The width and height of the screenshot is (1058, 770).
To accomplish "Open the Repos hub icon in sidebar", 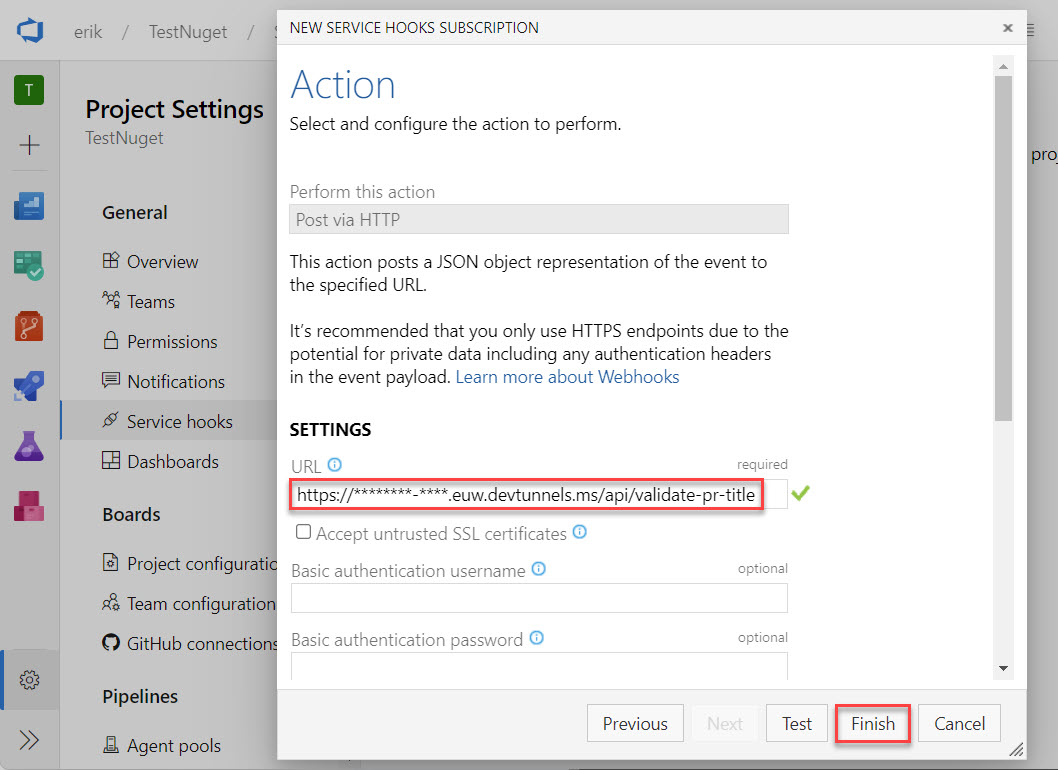I will click(x=29, y=326).
